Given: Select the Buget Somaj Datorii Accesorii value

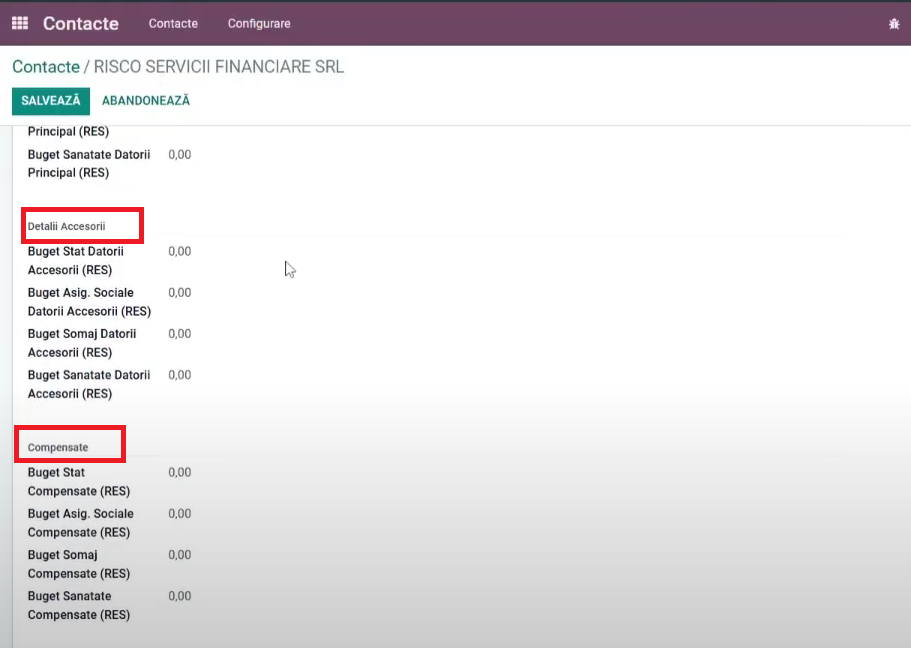Looking at the screenshot, I should [x=180, y=334].
